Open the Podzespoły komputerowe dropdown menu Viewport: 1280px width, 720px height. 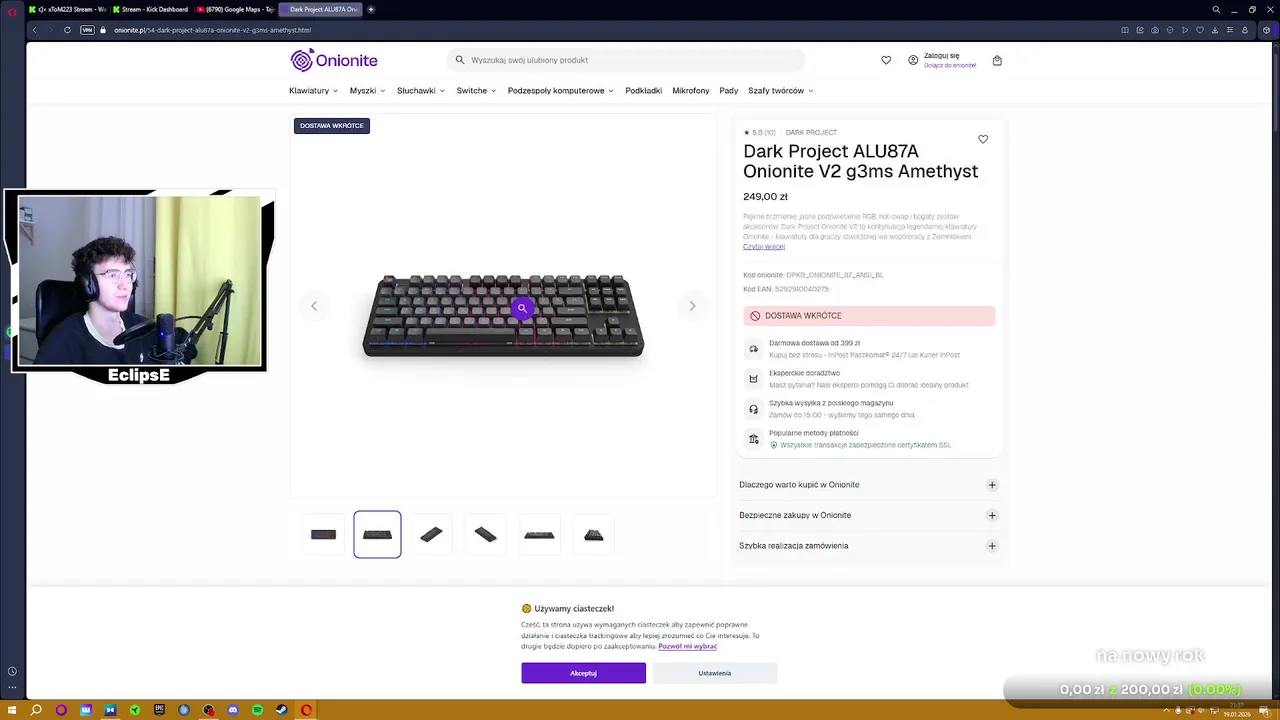point(561,91)
